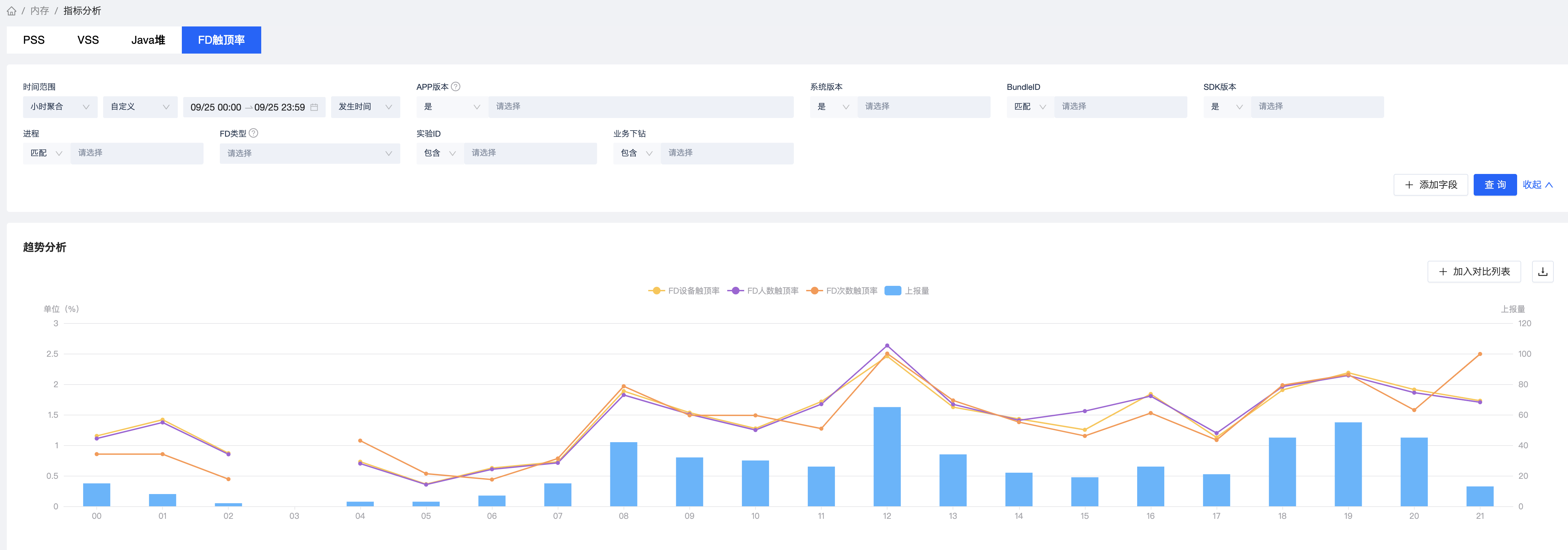Click the 上报量 bar at hour 19
Screen dimensions: 1568x550
coord(1348,464)
